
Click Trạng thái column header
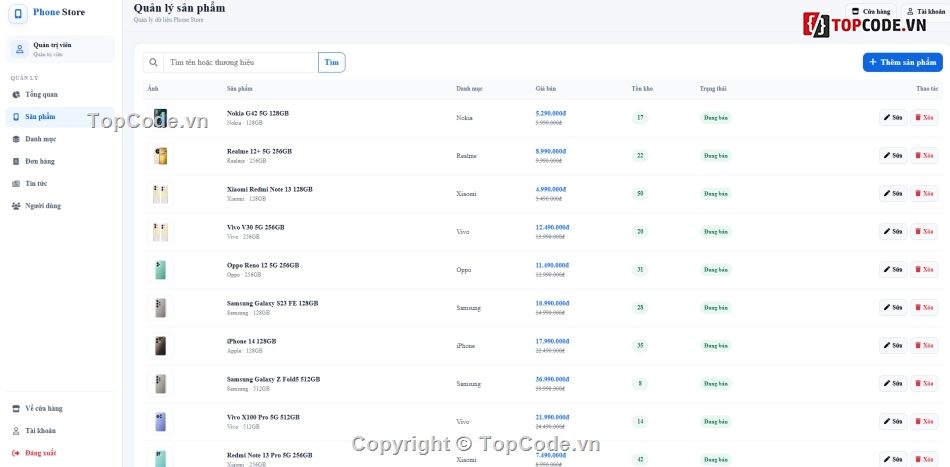tap(713, 89)
